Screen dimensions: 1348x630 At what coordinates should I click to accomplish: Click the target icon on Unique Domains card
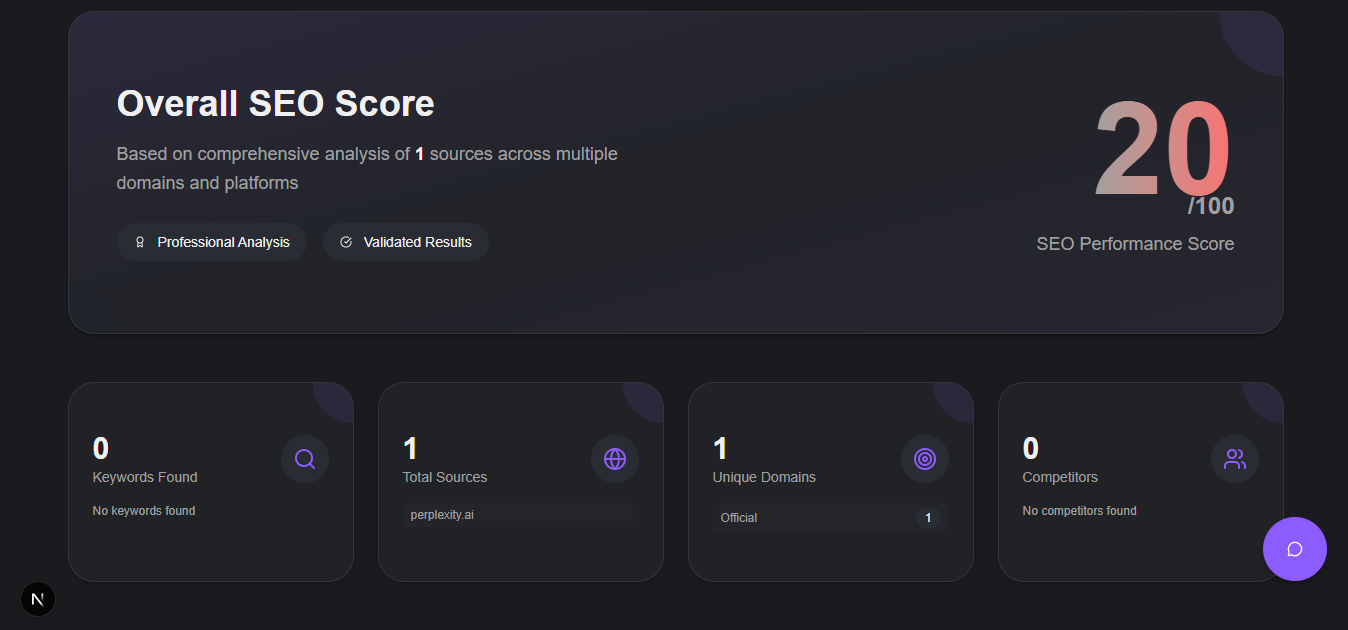coord(925,459)
